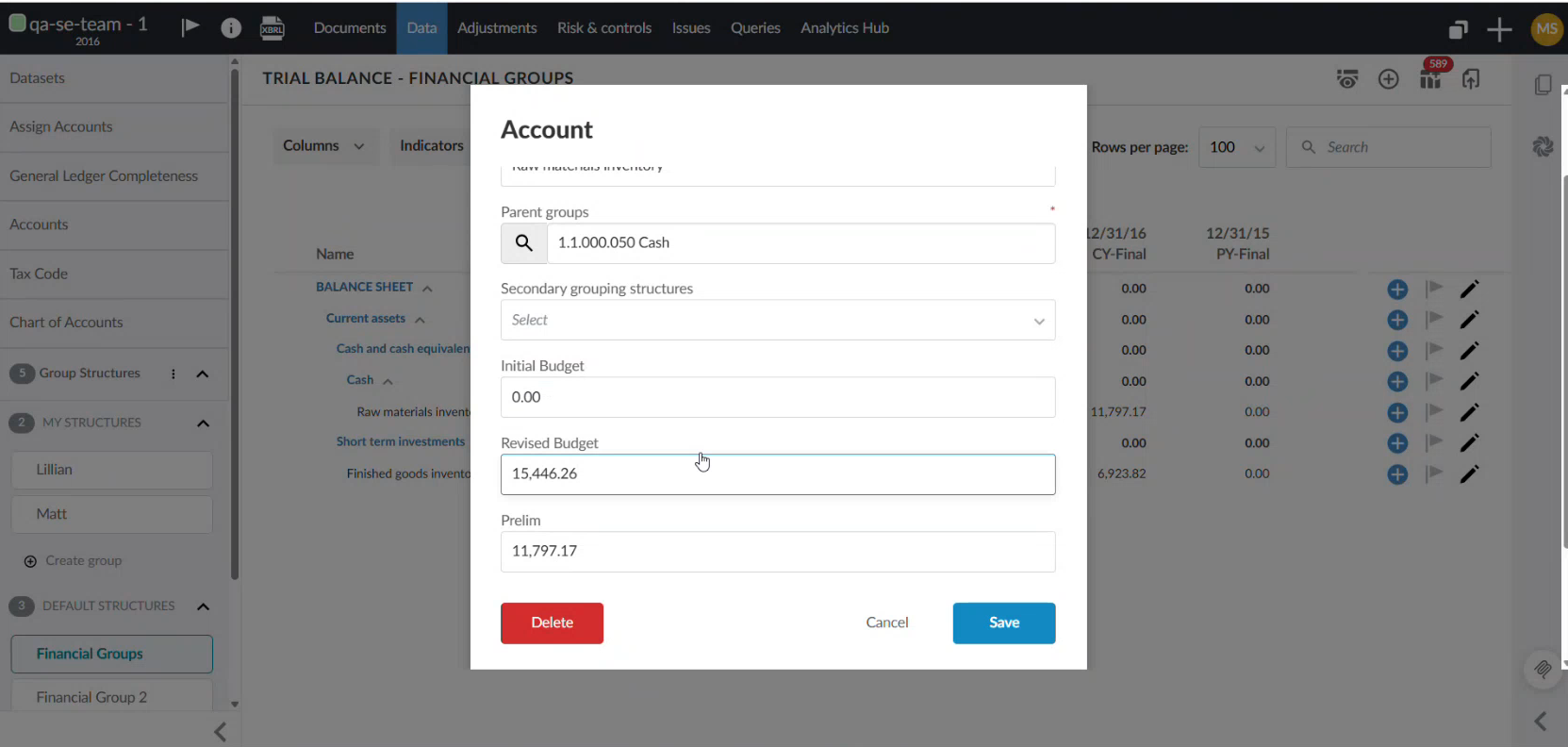Collapse DEFAULT STRUCTURES section
Image resolution: width=1568 pixels, height=747 pixels.
[203, 606]
